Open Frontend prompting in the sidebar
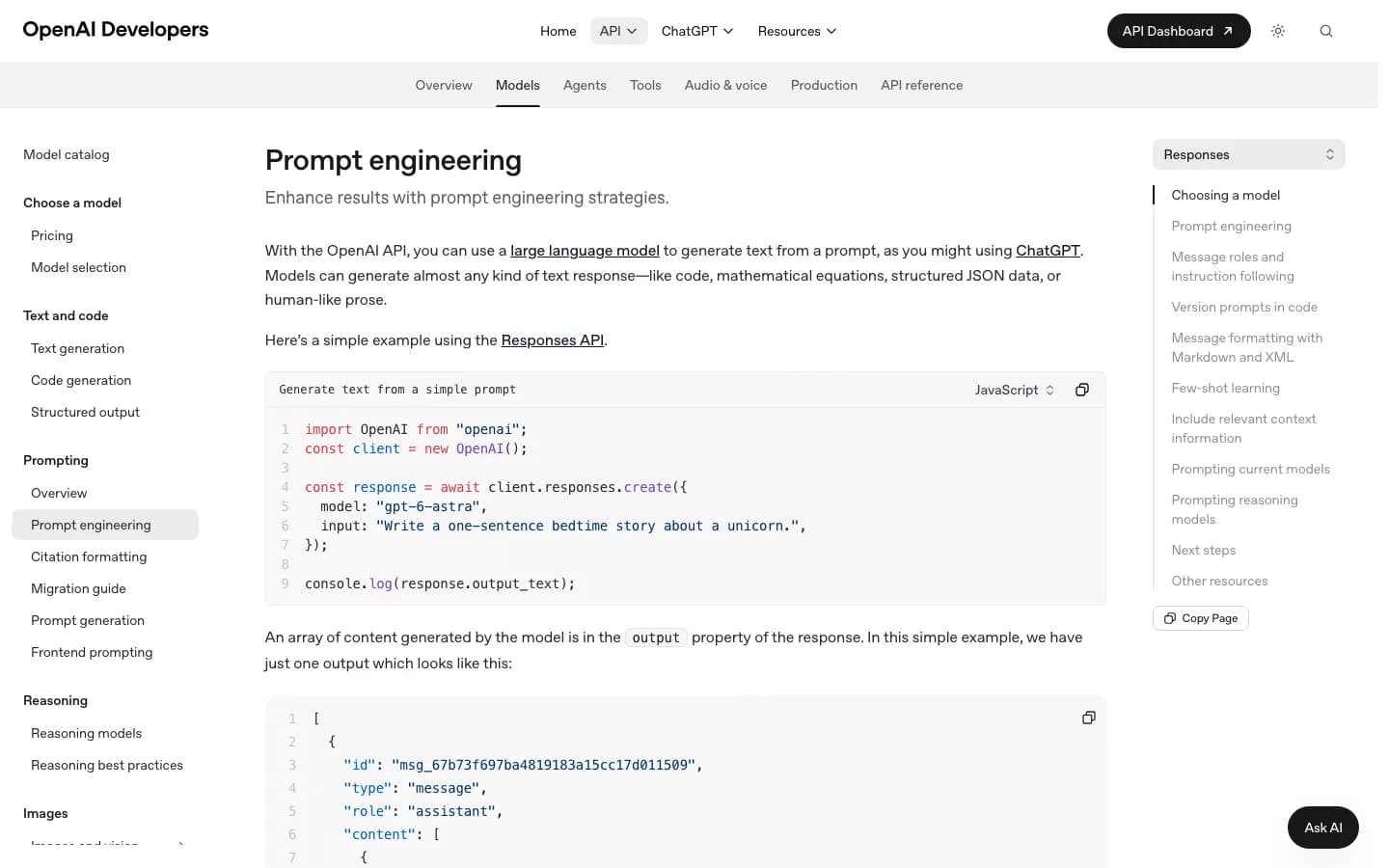1389x868 pixels. click(92, 652)
